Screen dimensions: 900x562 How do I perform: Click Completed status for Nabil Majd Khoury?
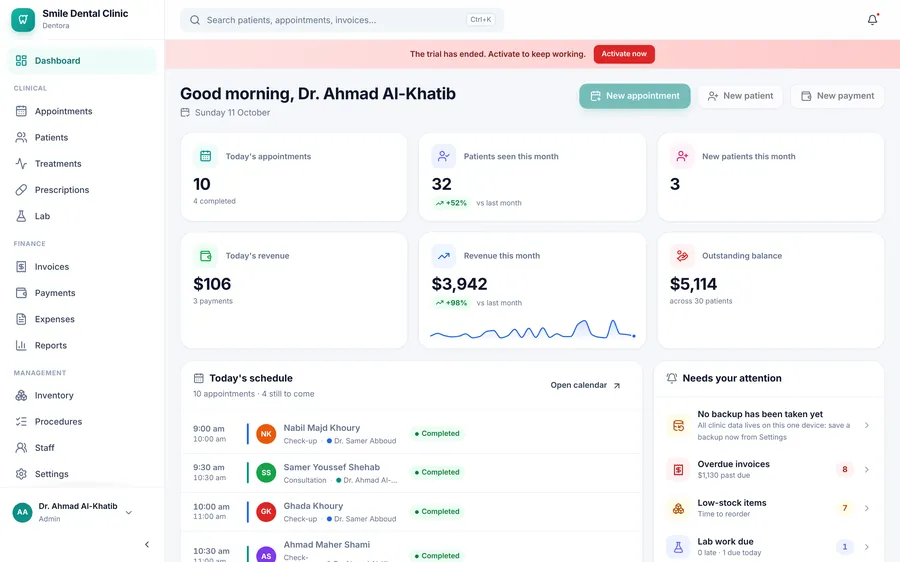437,434
